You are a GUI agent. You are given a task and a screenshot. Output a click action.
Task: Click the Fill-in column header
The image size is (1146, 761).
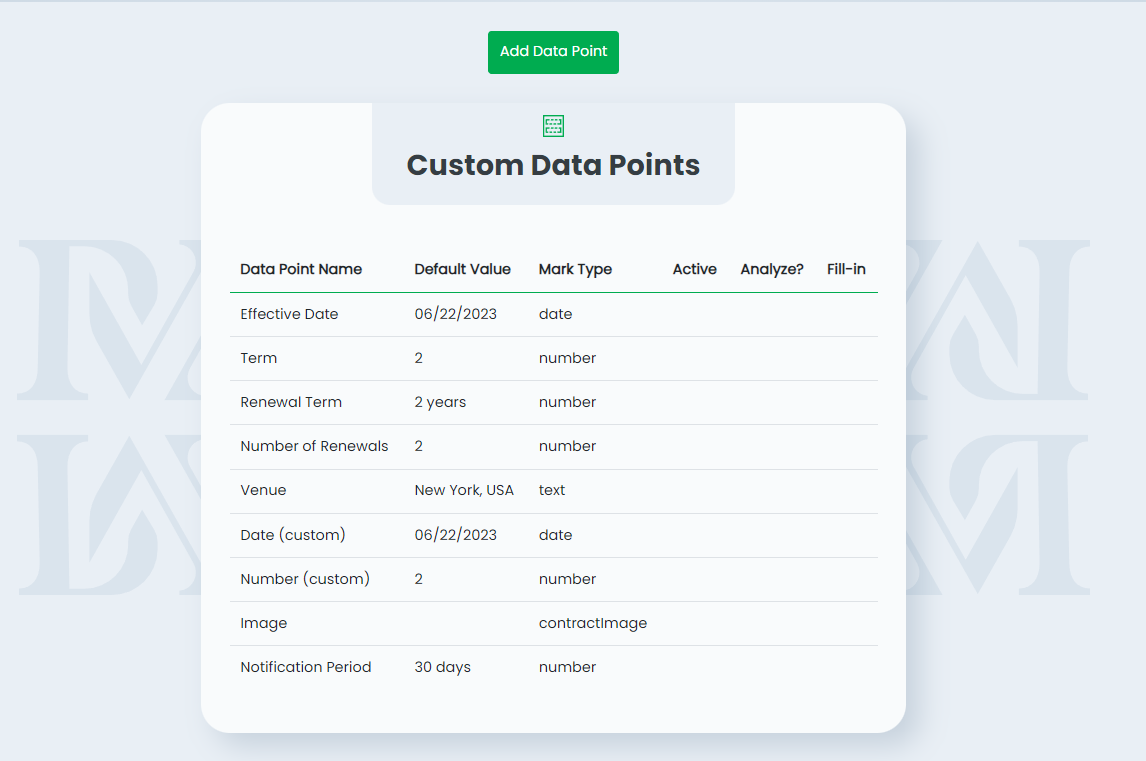(x=846, y=269)
